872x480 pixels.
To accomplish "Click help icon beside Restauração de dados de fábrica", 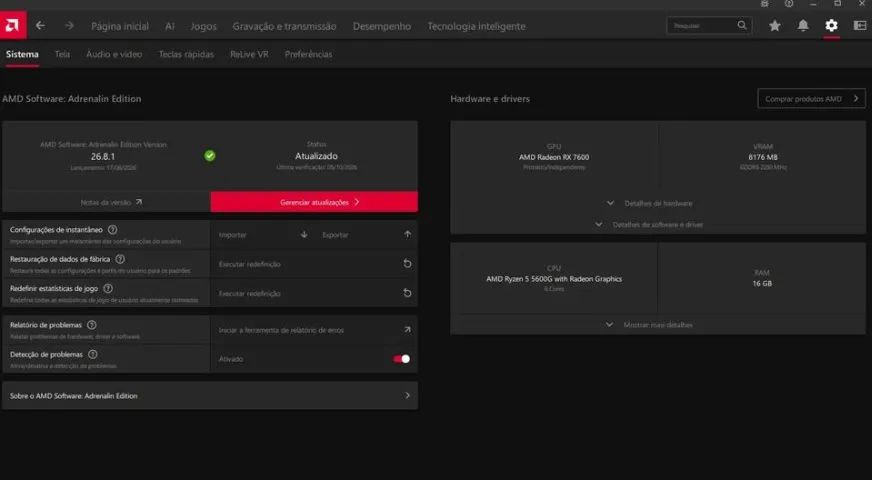I will tap(120, 259).
